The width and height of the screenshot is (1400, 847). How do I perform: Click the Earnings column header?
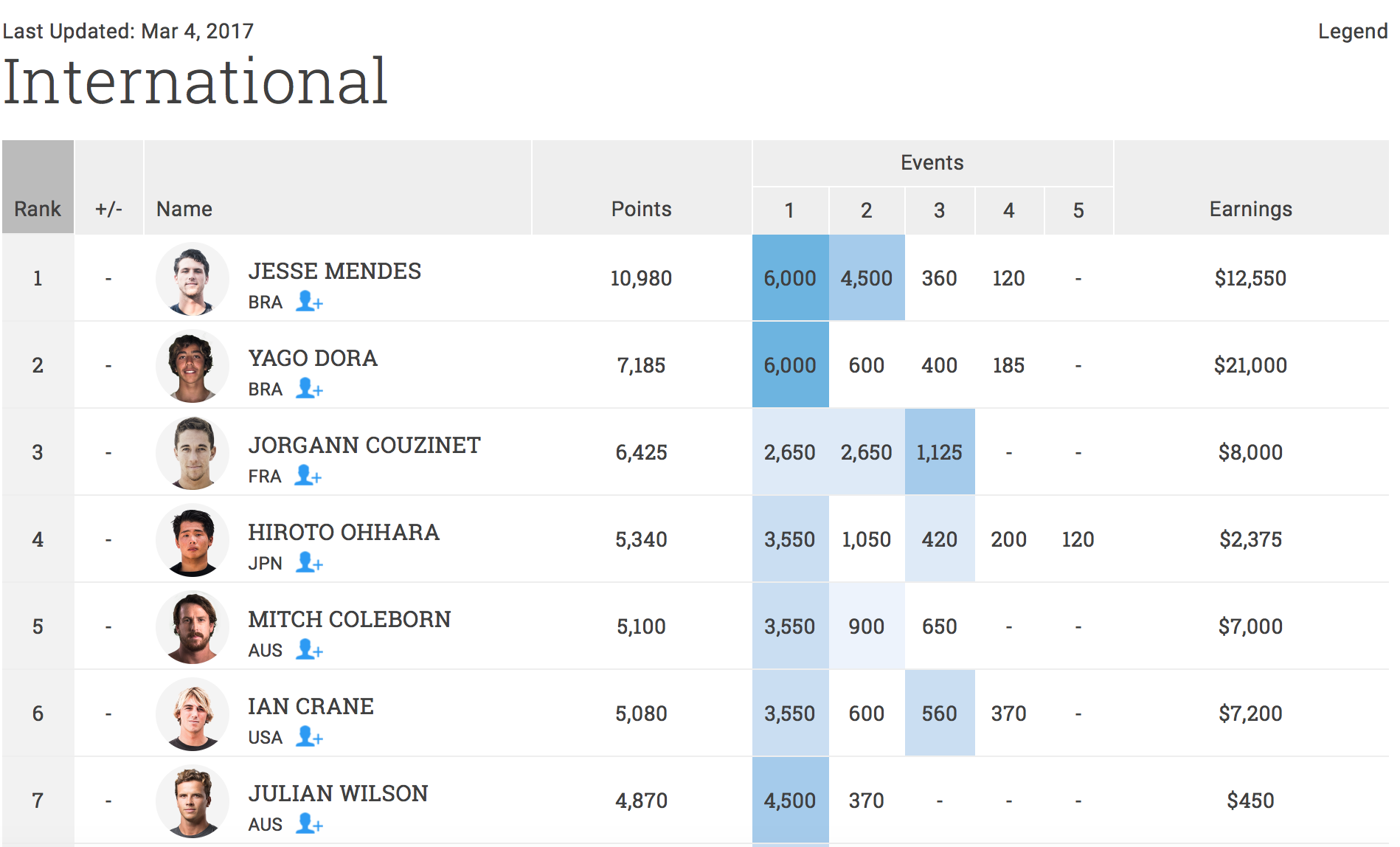click(x=1250, y=209)
